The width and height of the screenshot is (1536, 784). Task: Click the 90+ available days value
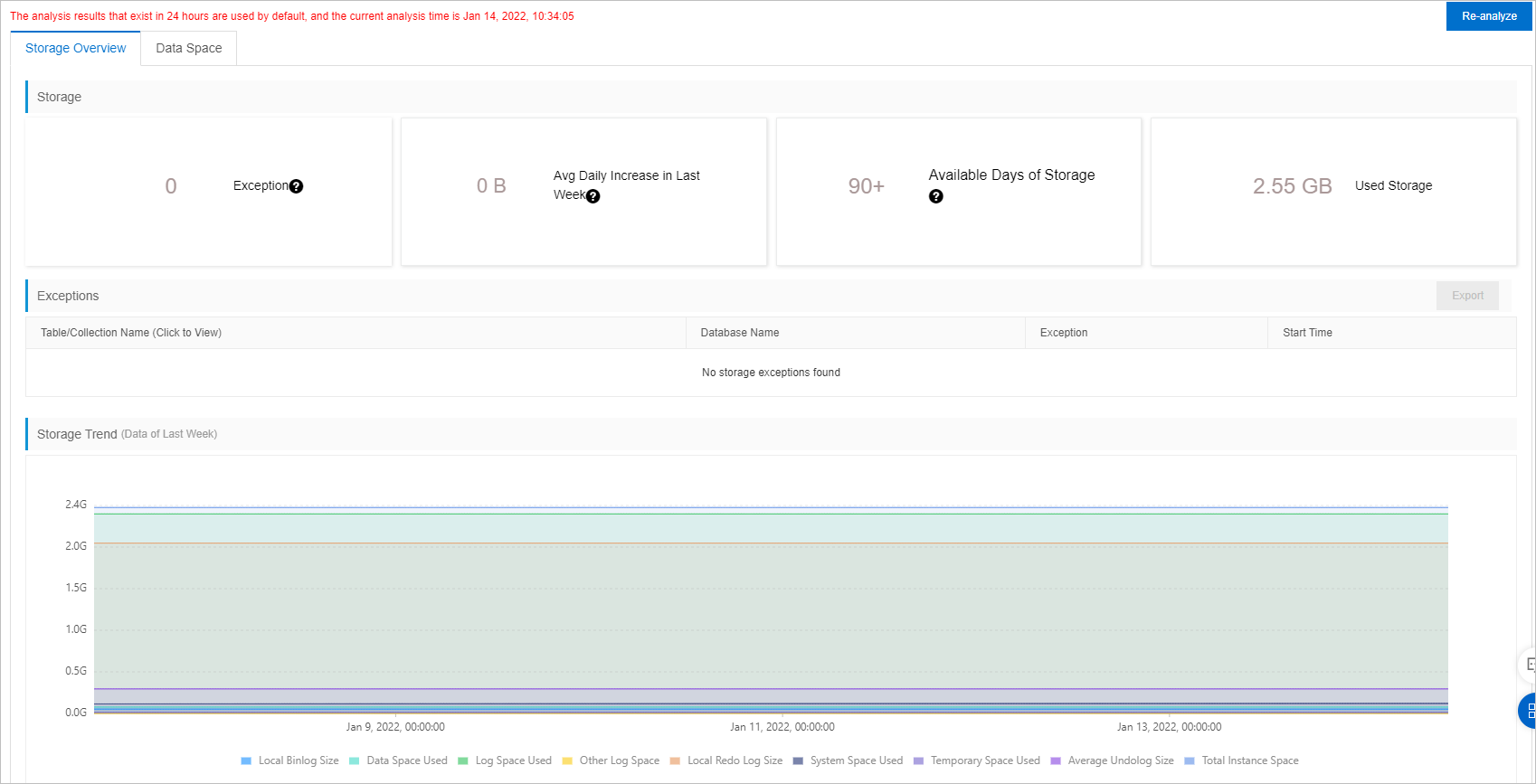coord(866,186)
